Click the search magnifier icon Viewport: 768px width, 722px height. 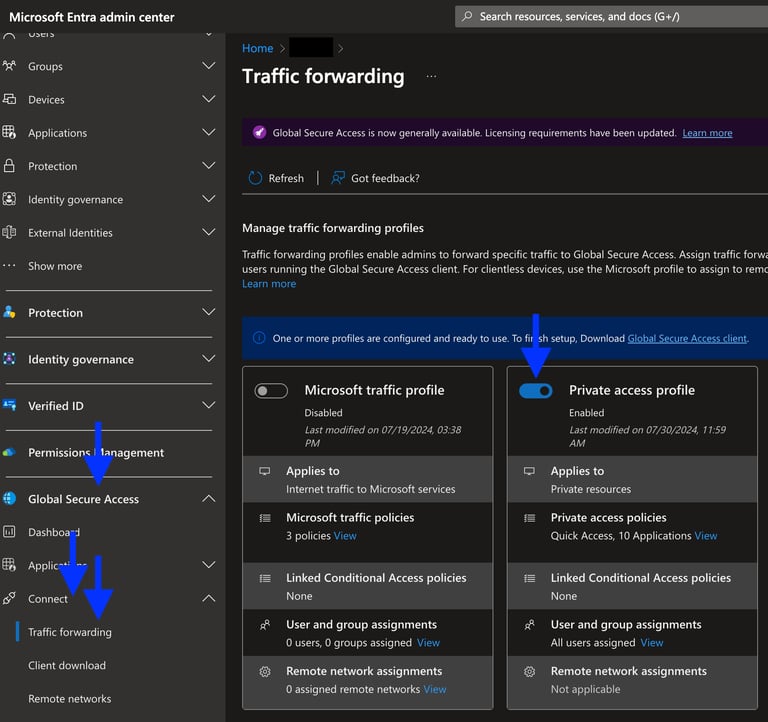tap(467, 16)
